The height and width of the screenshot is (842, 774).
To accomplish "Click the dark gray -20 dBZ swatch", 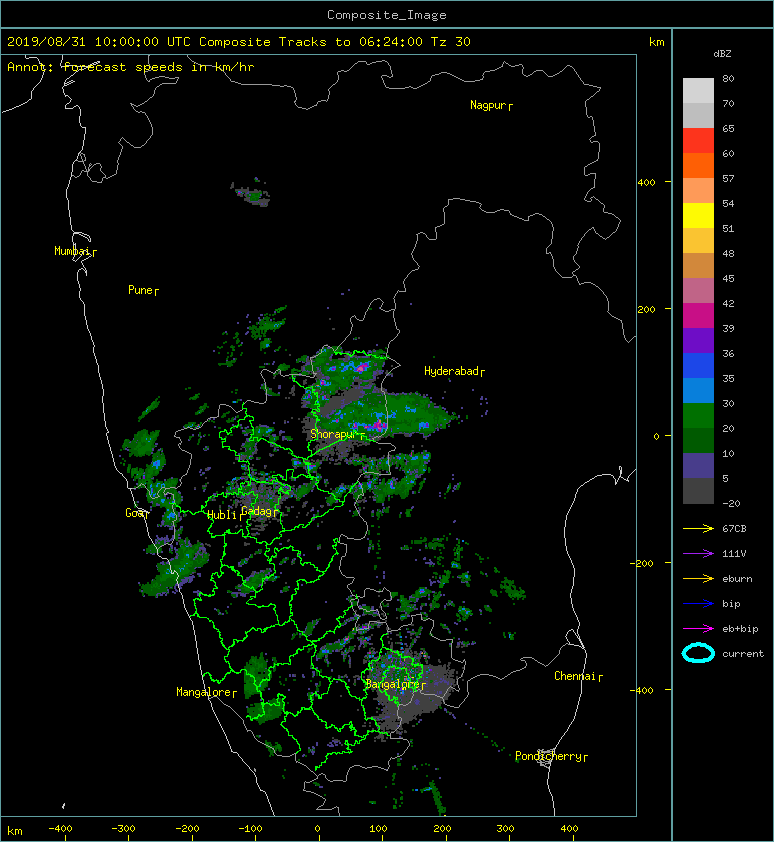I will [698, 491].
